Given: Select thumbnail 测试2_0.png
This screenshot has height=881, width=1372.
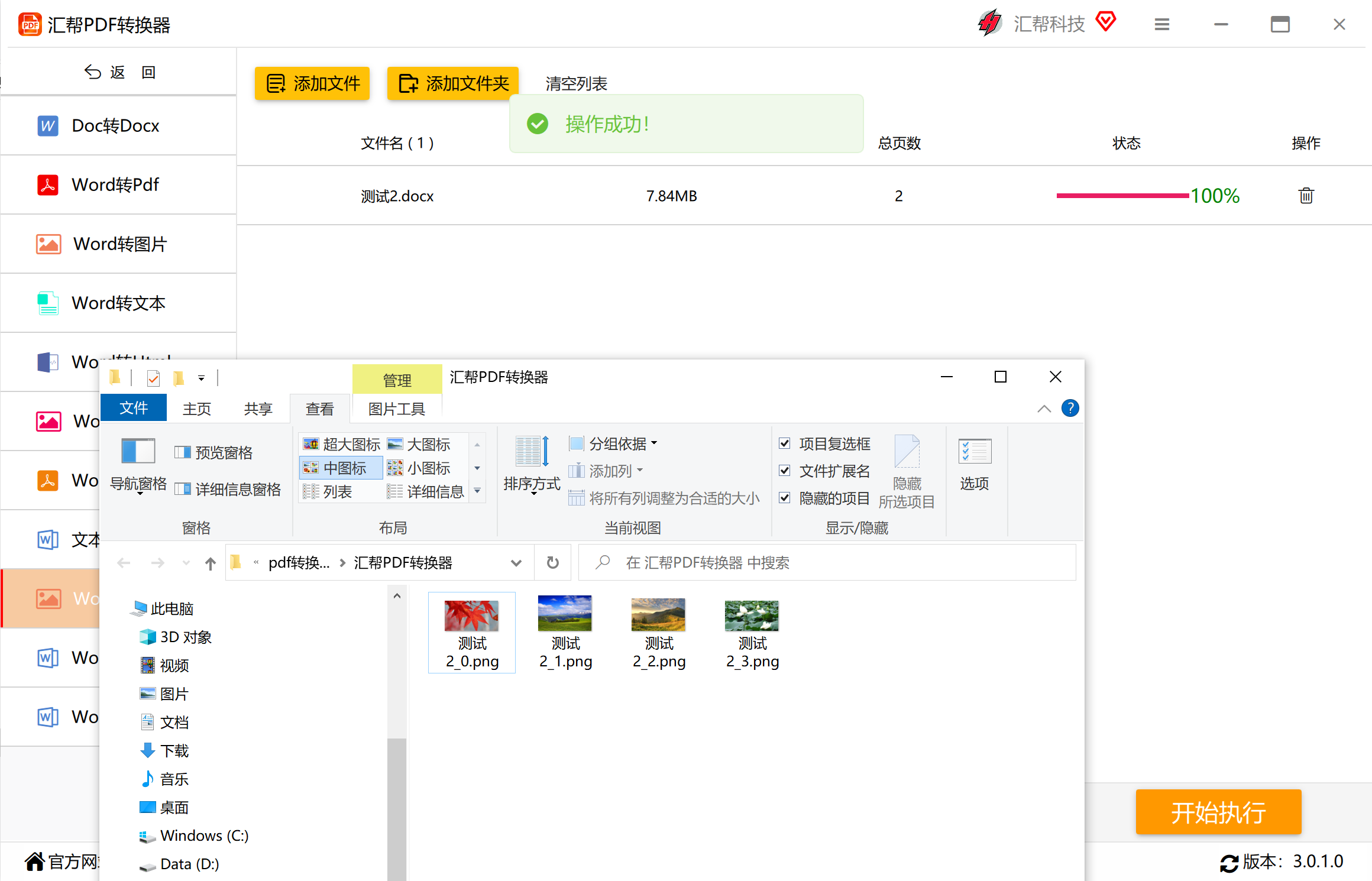Looking at the screenshot, I should 472,633.
